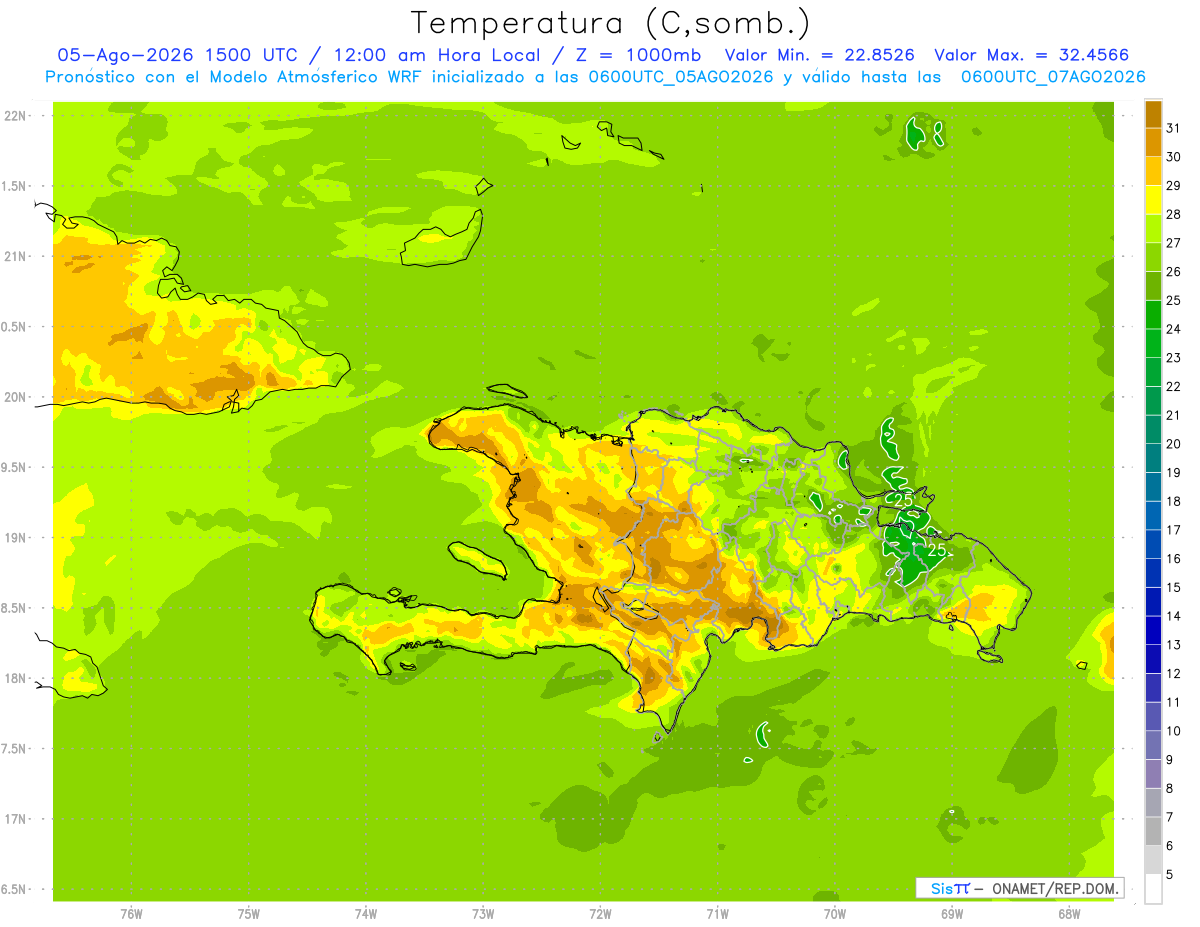Click the white swatch below 5 on the color scale

click(1153, 888)
